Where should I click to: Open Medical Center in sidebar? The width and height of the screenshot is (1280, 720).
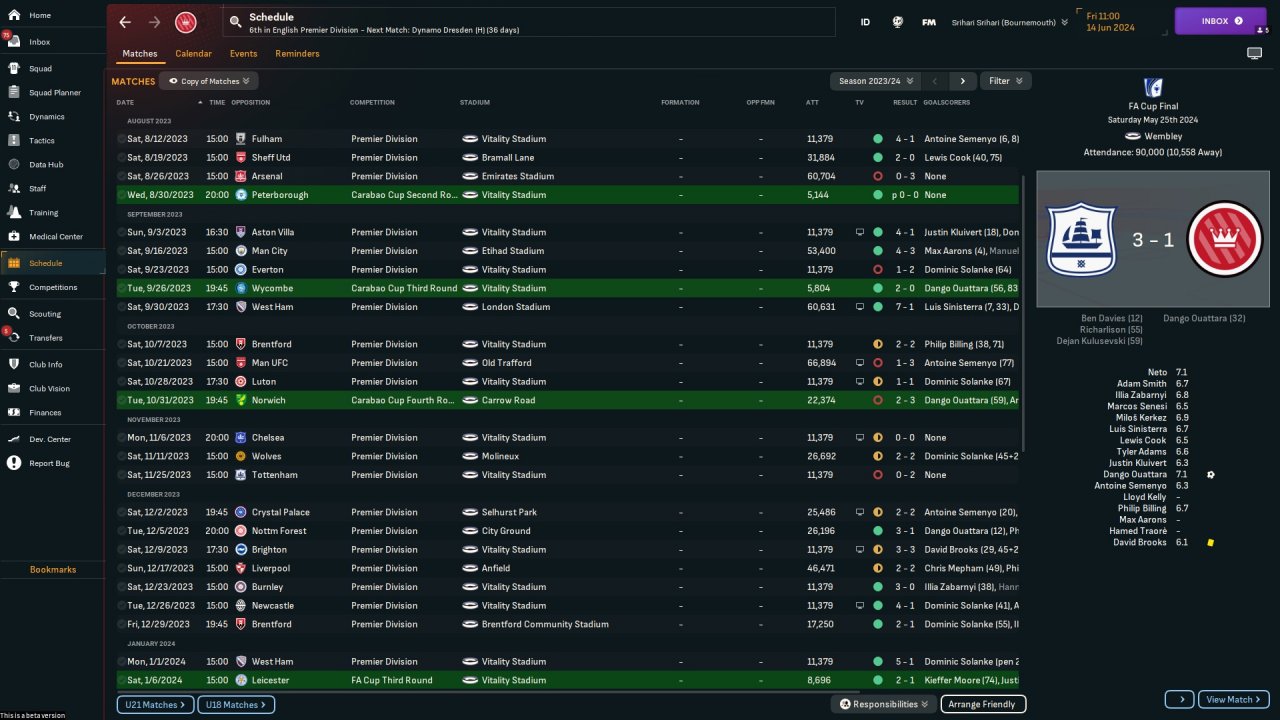click(55, 237)
